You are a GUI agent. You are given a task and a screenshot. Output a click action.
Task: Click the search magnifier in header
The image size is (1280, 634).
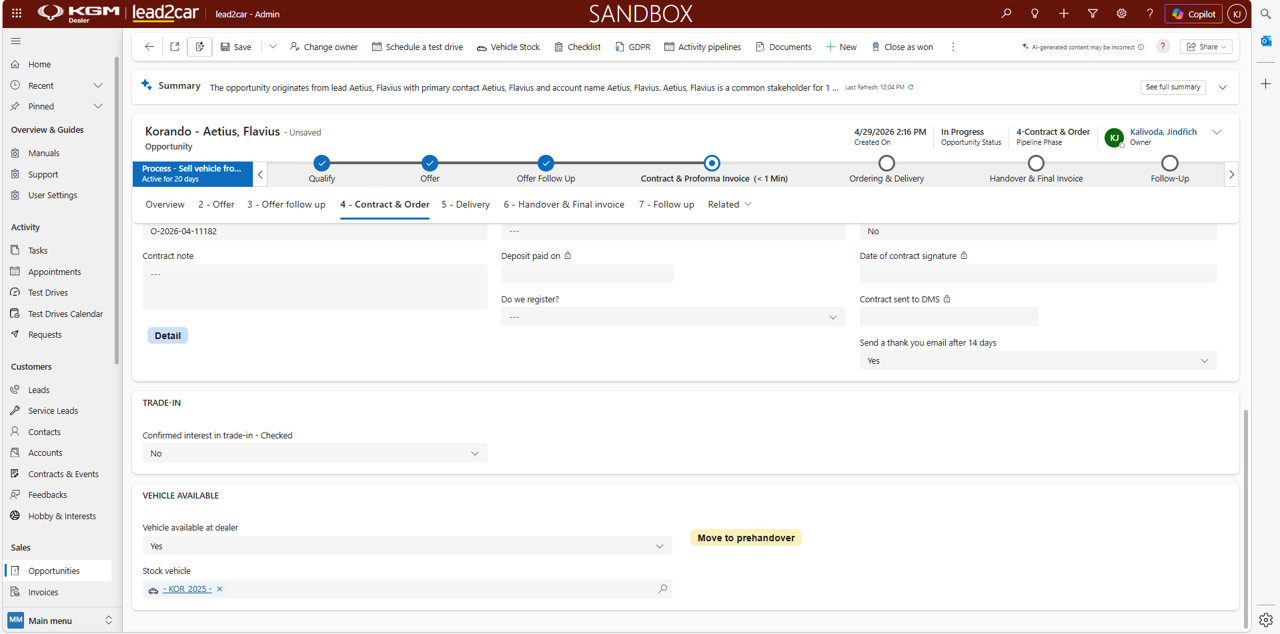(x=1006, y=14)
